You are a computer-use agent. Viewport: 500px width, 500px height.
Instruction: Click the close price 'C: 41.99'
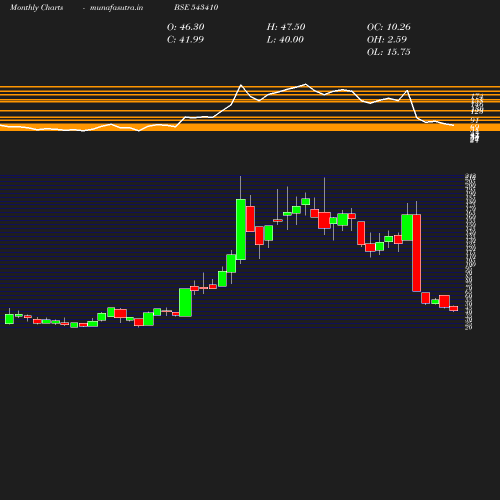[x=185, y=39]
